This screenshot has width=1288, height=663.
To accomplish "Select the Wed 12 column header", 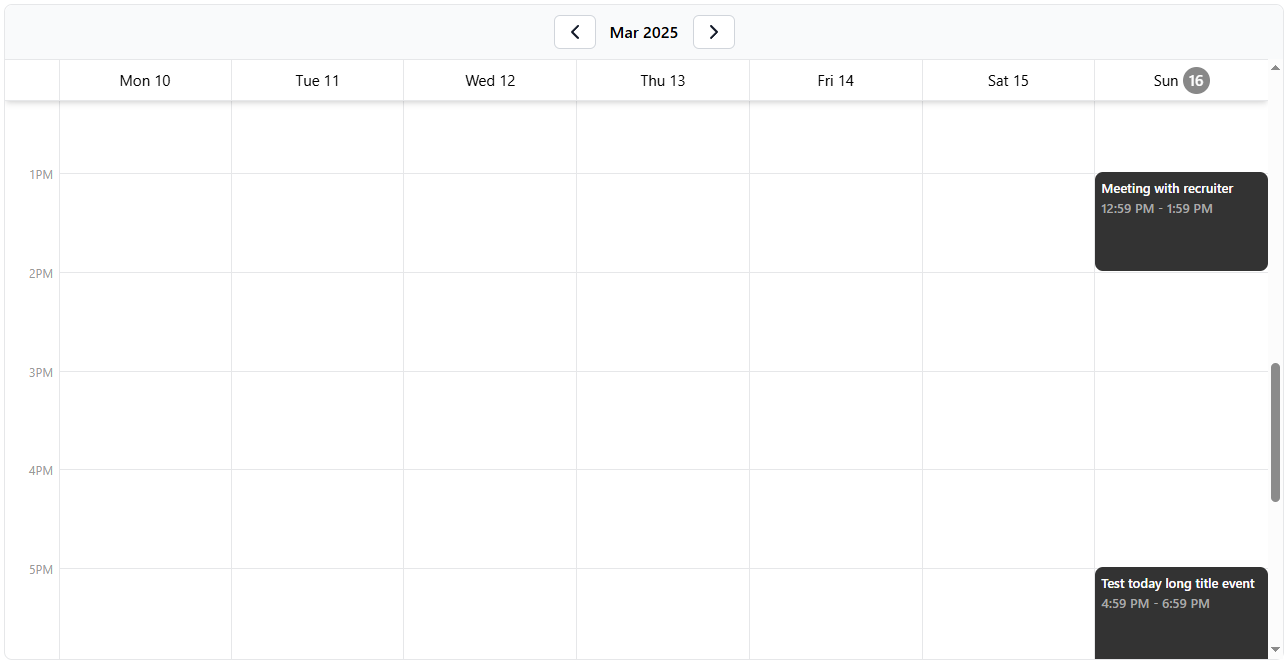I will point(490,80).
